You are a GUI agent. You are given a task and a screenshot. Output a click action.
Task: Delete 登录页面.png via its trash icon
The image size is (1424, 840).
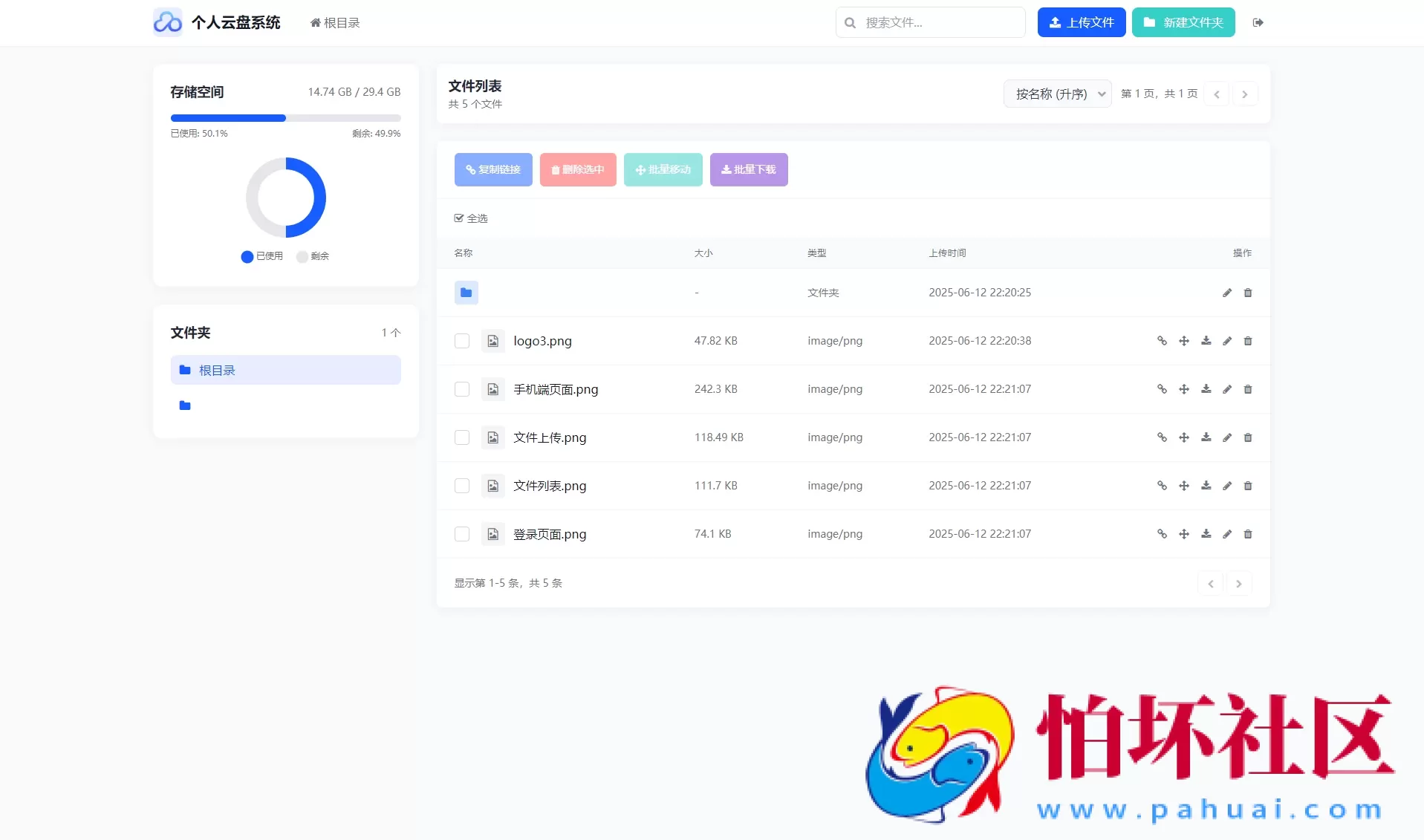click(x=1249, y=534)
